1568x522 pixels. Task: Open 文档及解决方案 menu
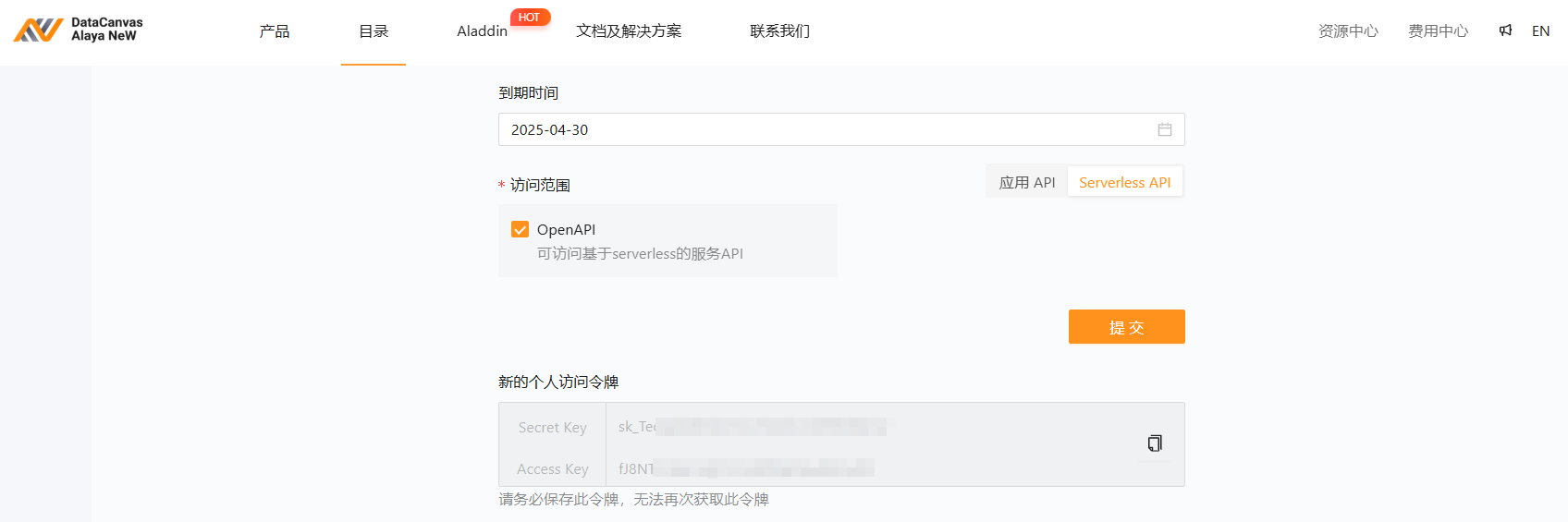pos(629,31)
